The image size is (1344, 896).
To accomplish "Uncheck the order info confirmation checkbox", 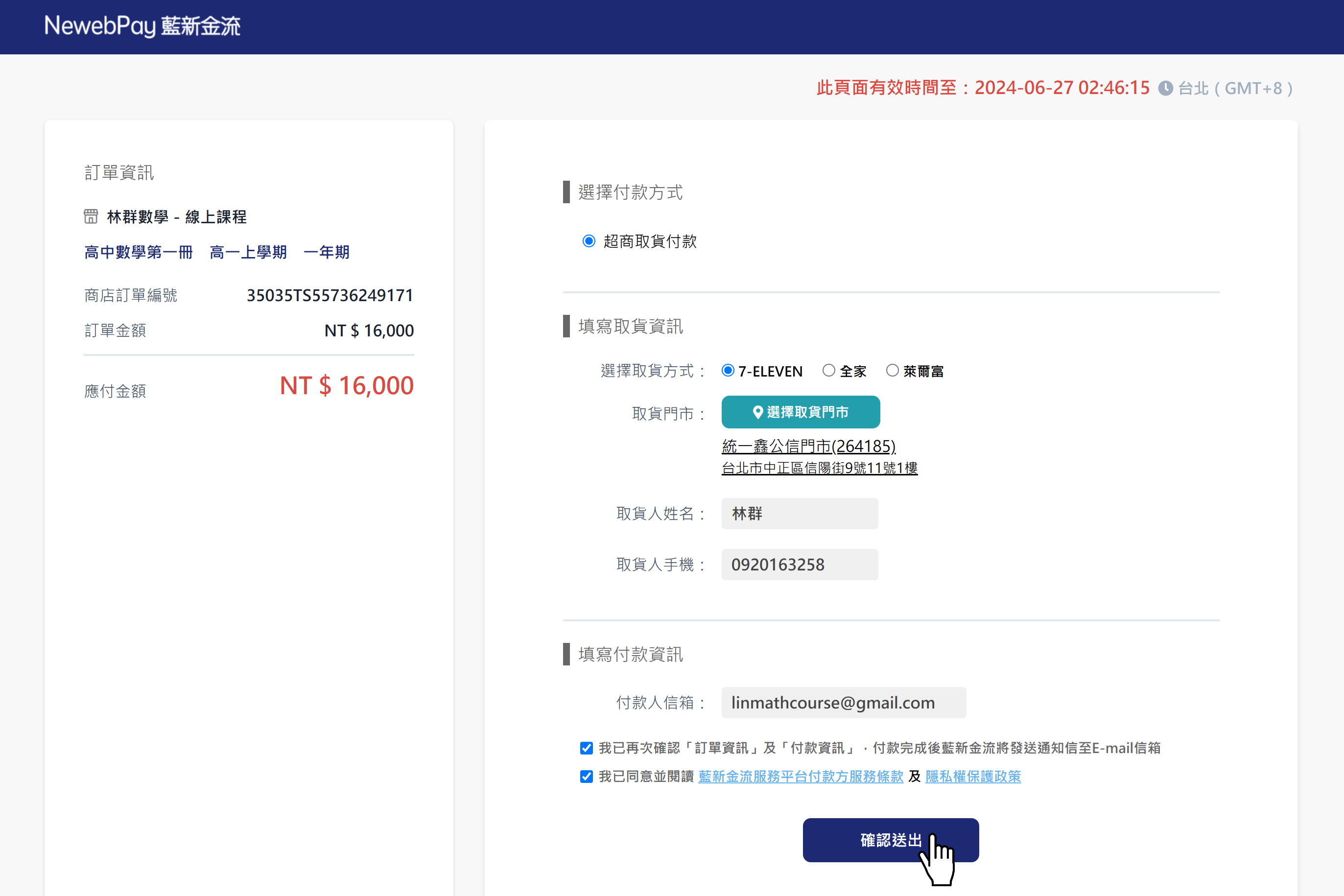I will point(586,748).
